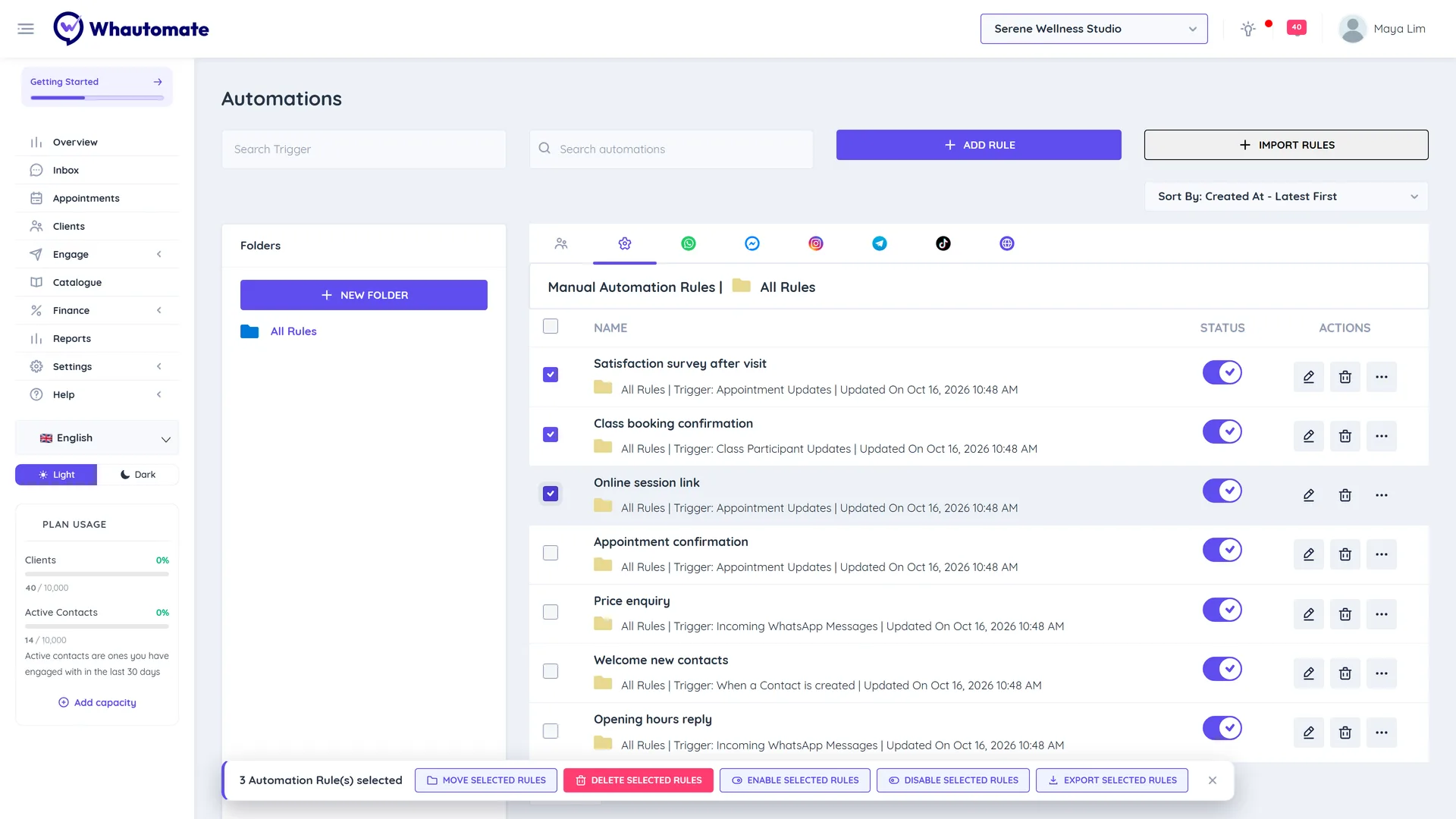Create a folder with NEW FOLDER button
1456x819 pixels.
tap(364, 295)
